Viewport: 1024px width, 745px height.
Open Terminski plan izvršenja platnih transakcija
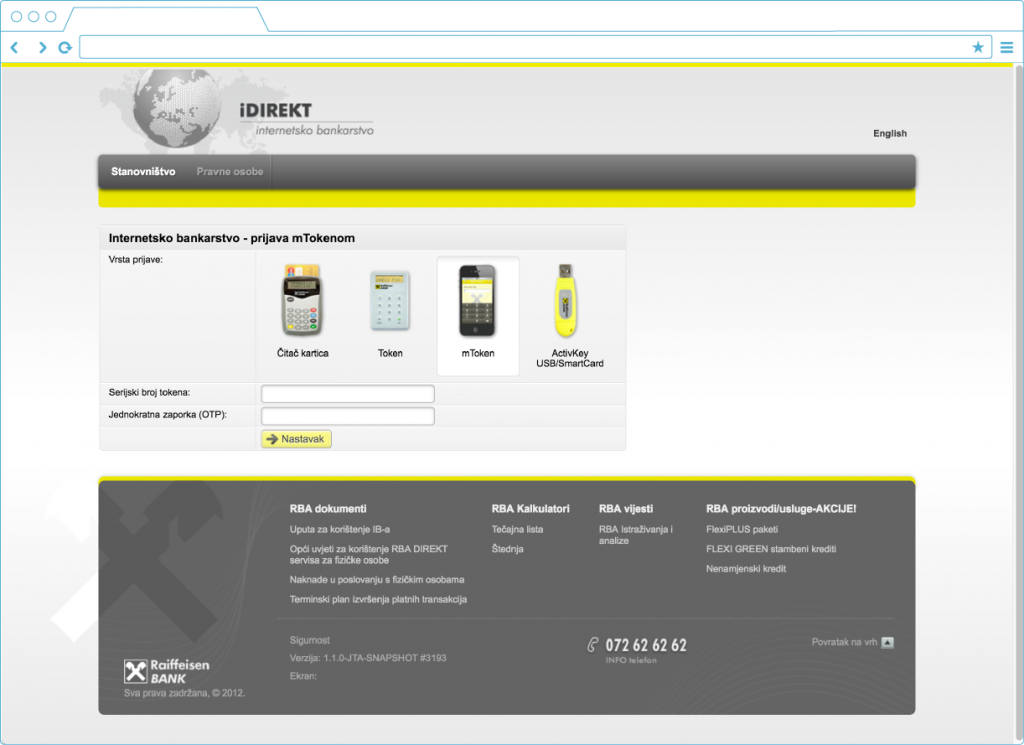pyautogui.click(x=378, y=599)
